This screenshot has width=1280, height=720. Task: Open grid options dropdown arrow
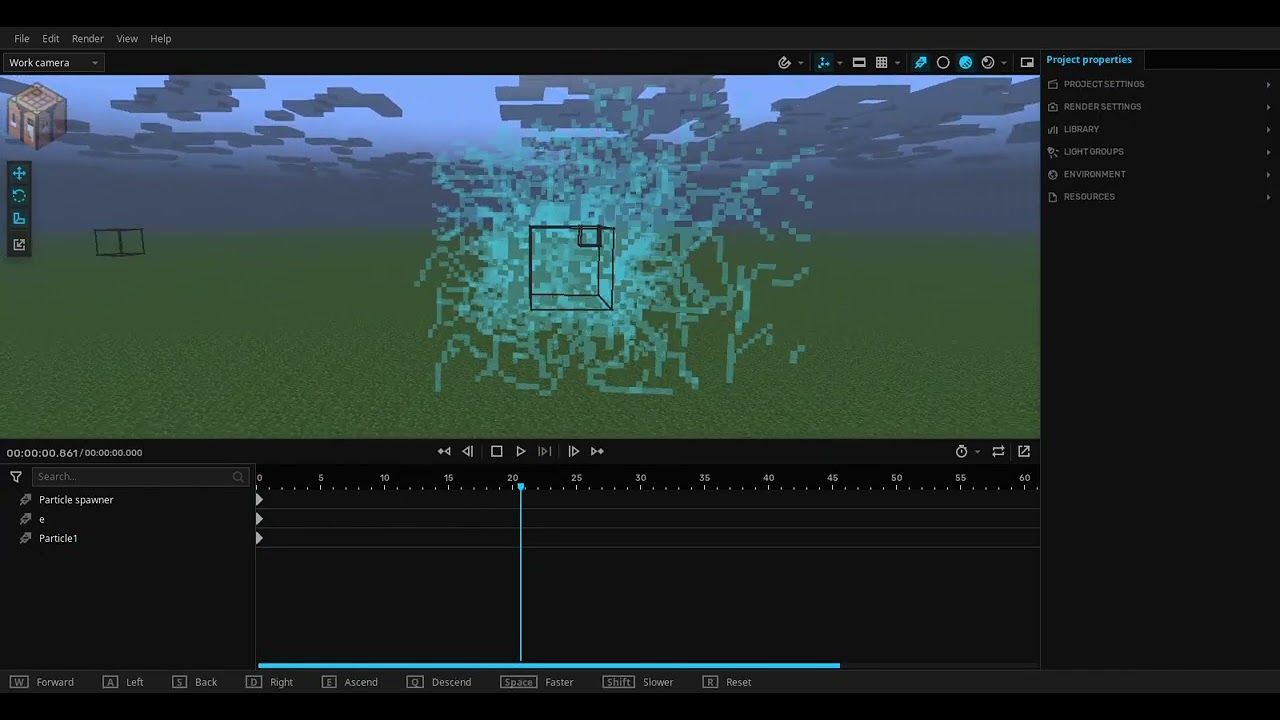tap(897, 63)
